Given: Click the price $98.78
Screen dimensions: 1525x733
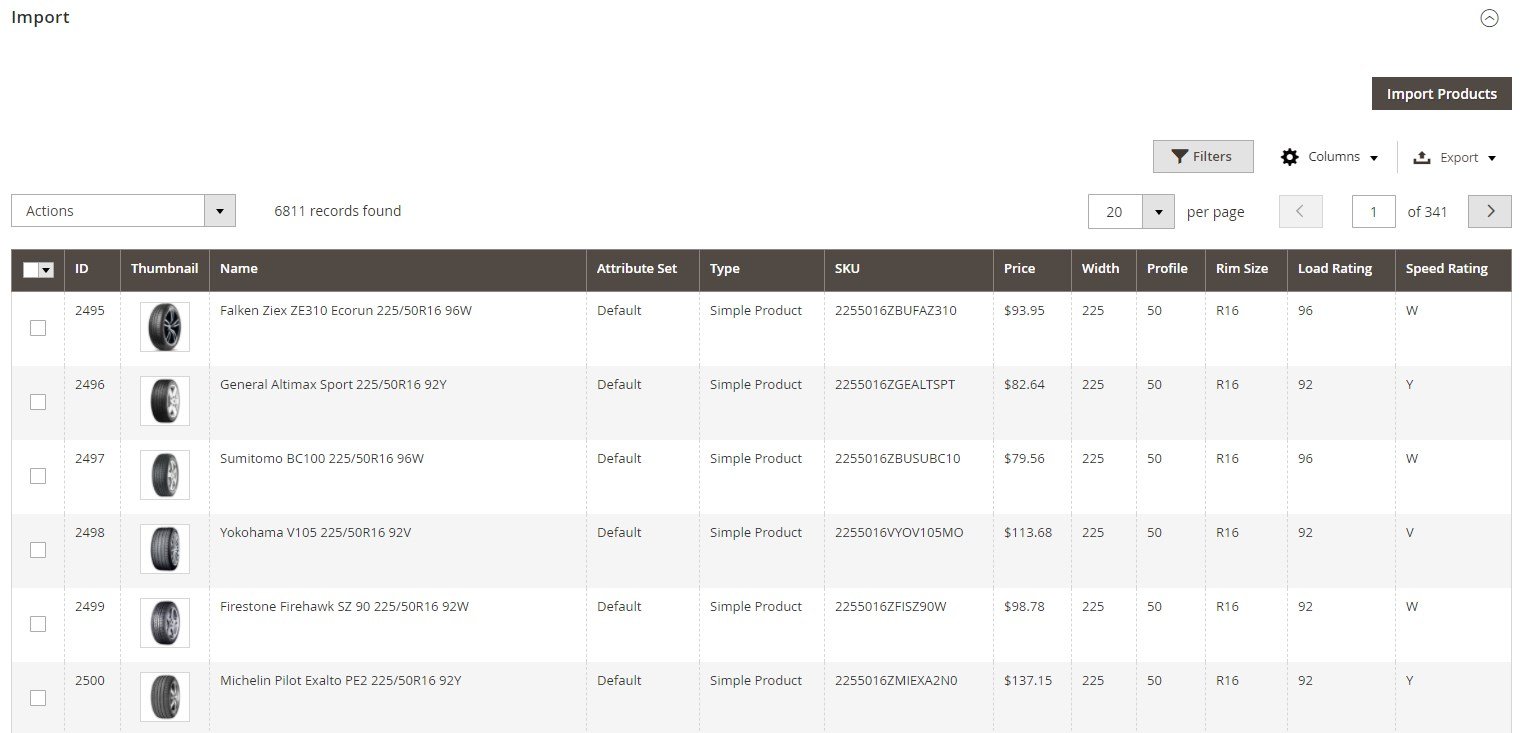Looking at the screenshot, I should 1024,607.
